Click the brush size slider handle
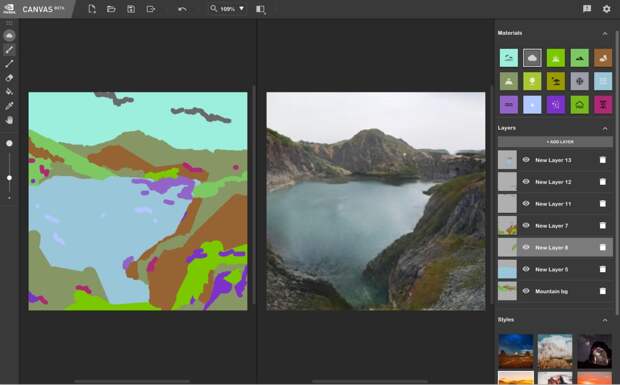Image resolution: width=620 pixels, height=385 pixels. point(9,178)
